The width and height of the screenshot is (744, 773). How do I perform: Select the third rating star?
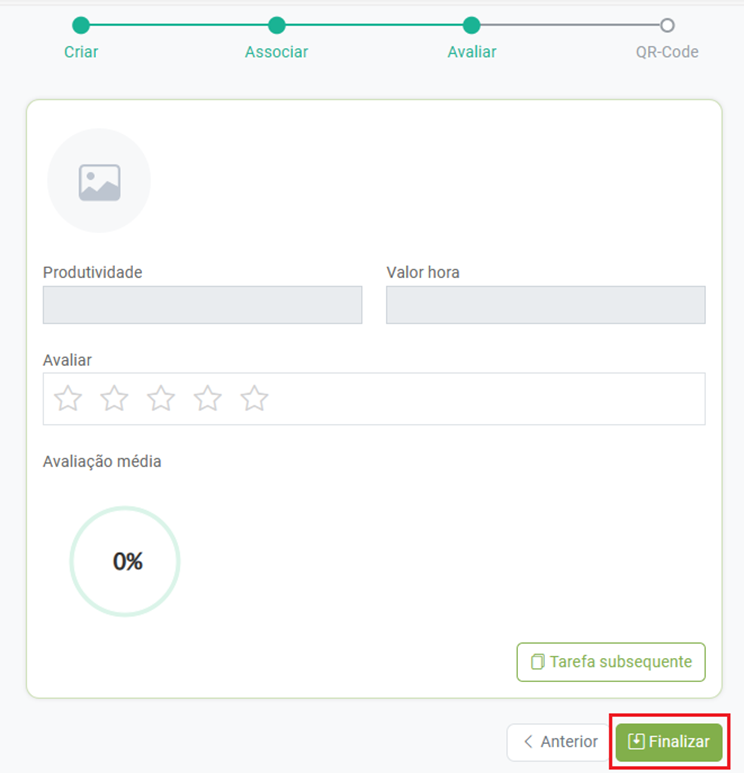coord(161,399)
